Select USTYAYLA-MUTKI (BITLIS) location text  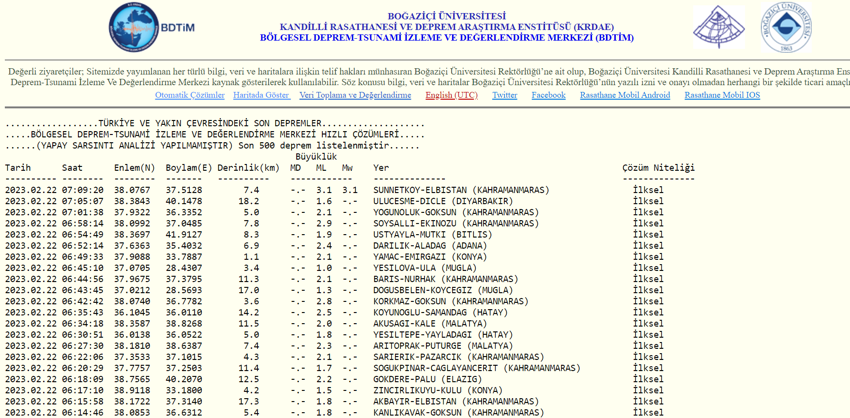(x=433, y=234)
